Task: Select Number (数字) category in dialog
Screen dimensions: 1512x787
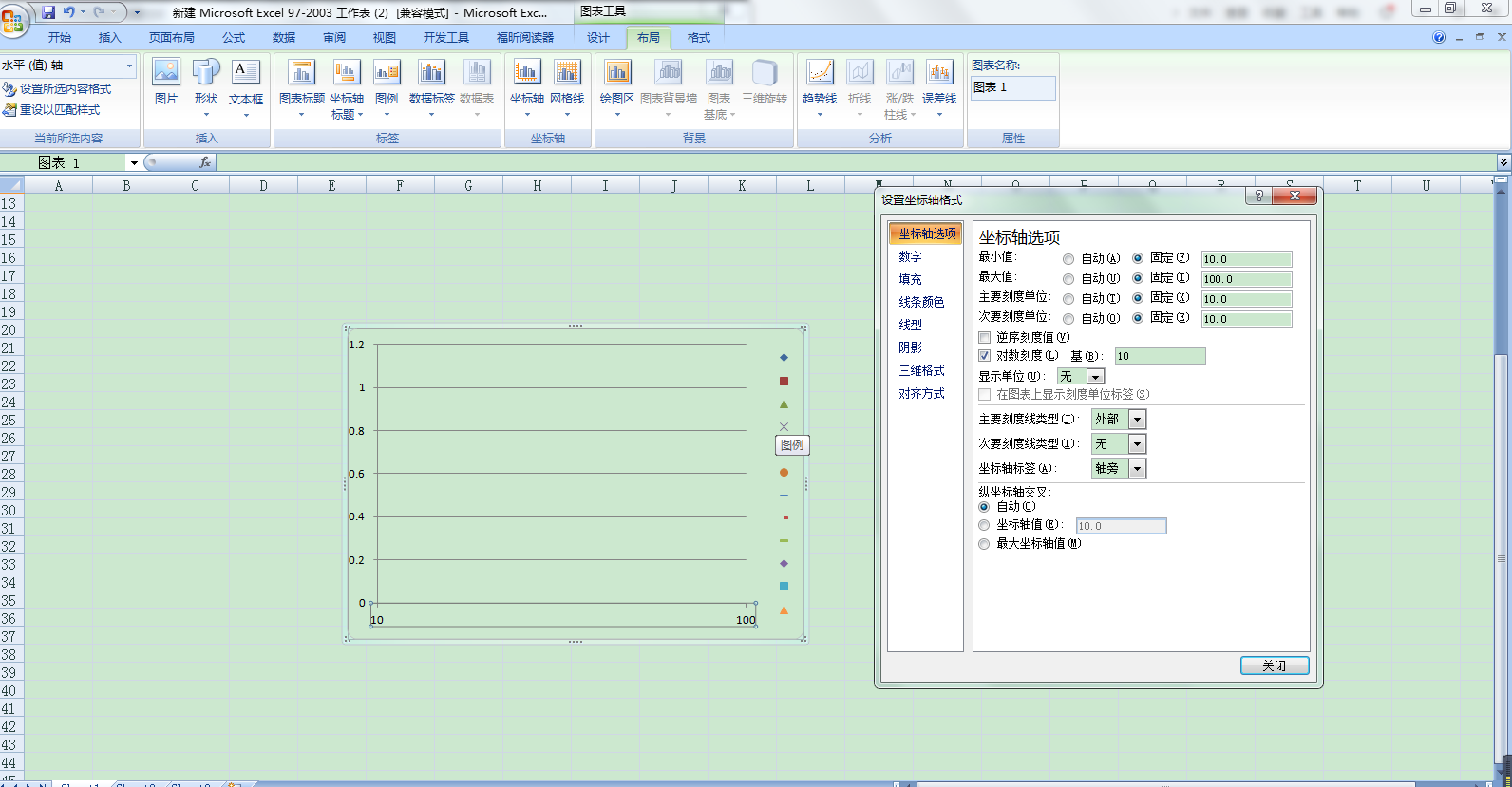Action: (910, 257)
